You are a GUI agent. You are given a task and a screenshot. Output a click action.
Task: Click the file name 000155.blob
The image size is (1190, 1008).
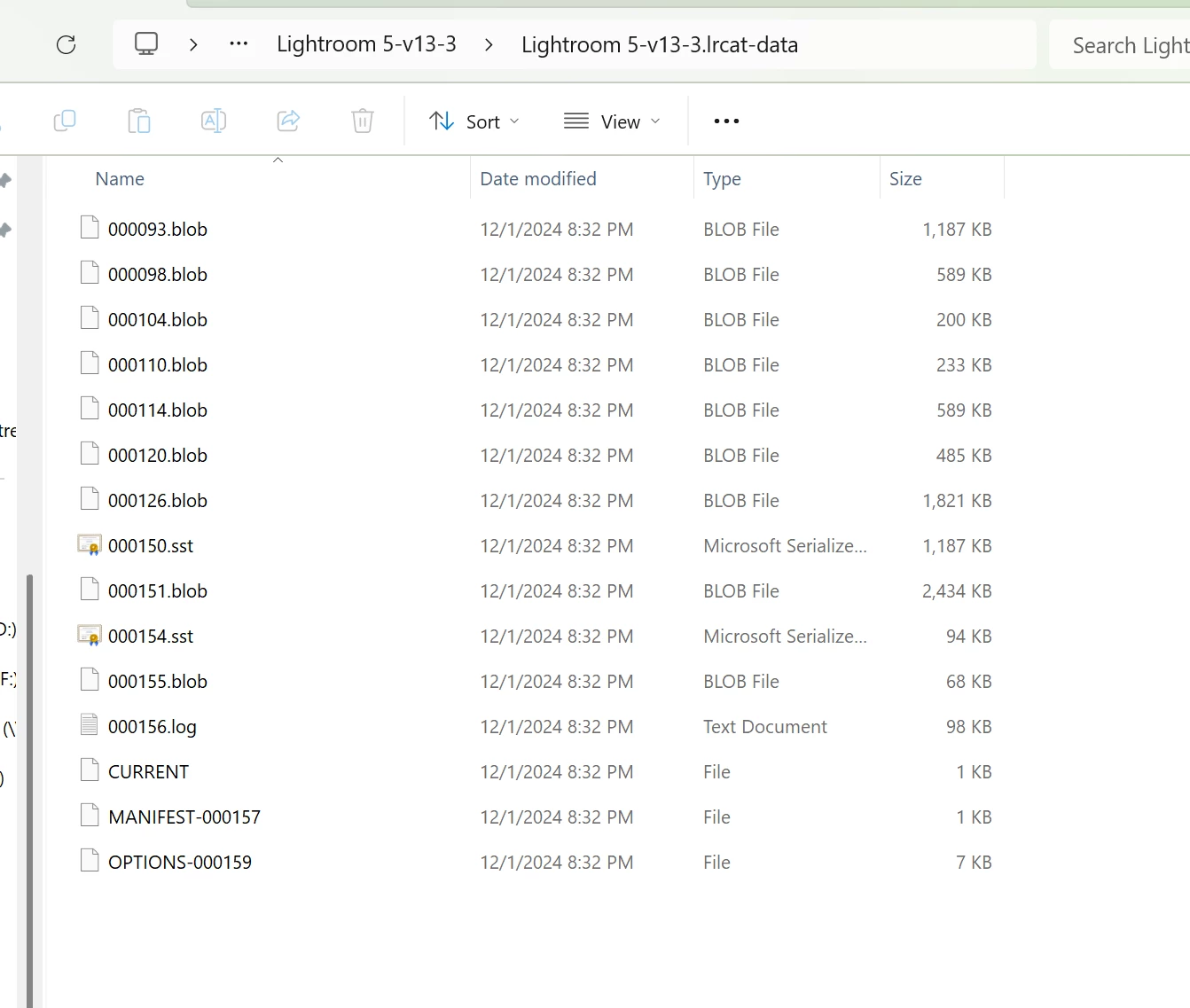point(158,682)
